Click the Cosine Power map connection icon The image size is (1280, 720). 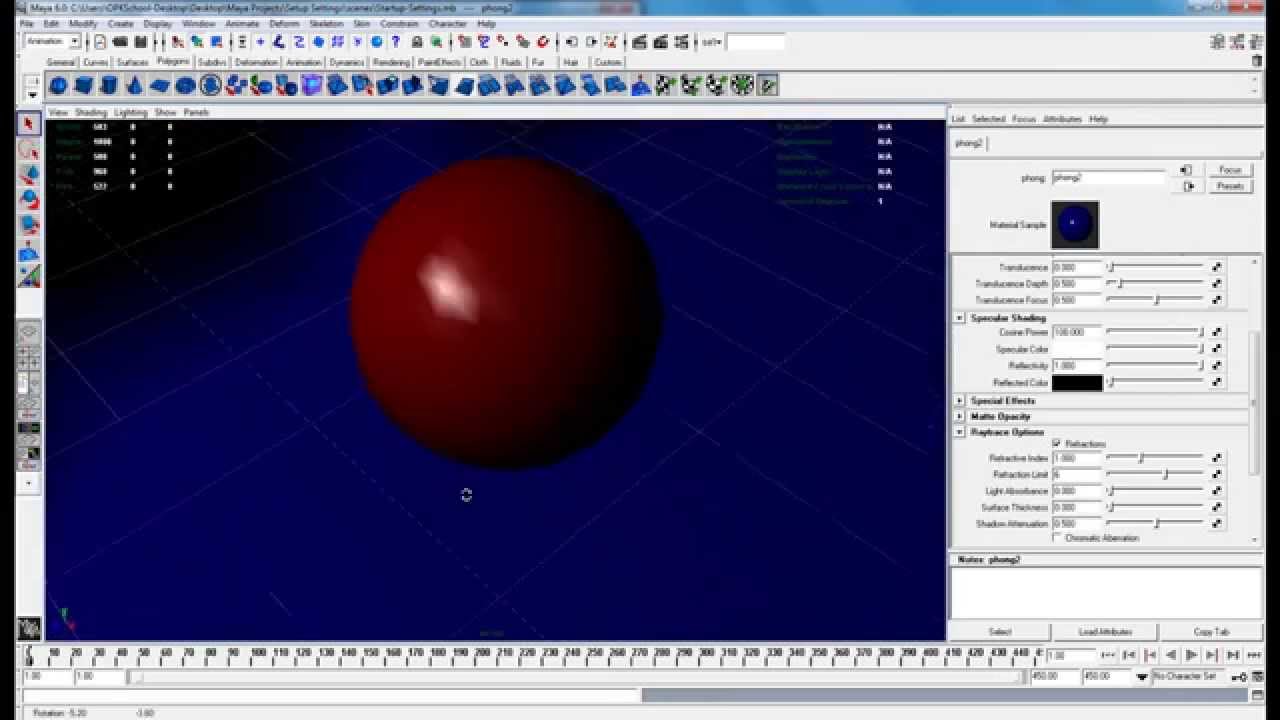[x=1217, y=332]
